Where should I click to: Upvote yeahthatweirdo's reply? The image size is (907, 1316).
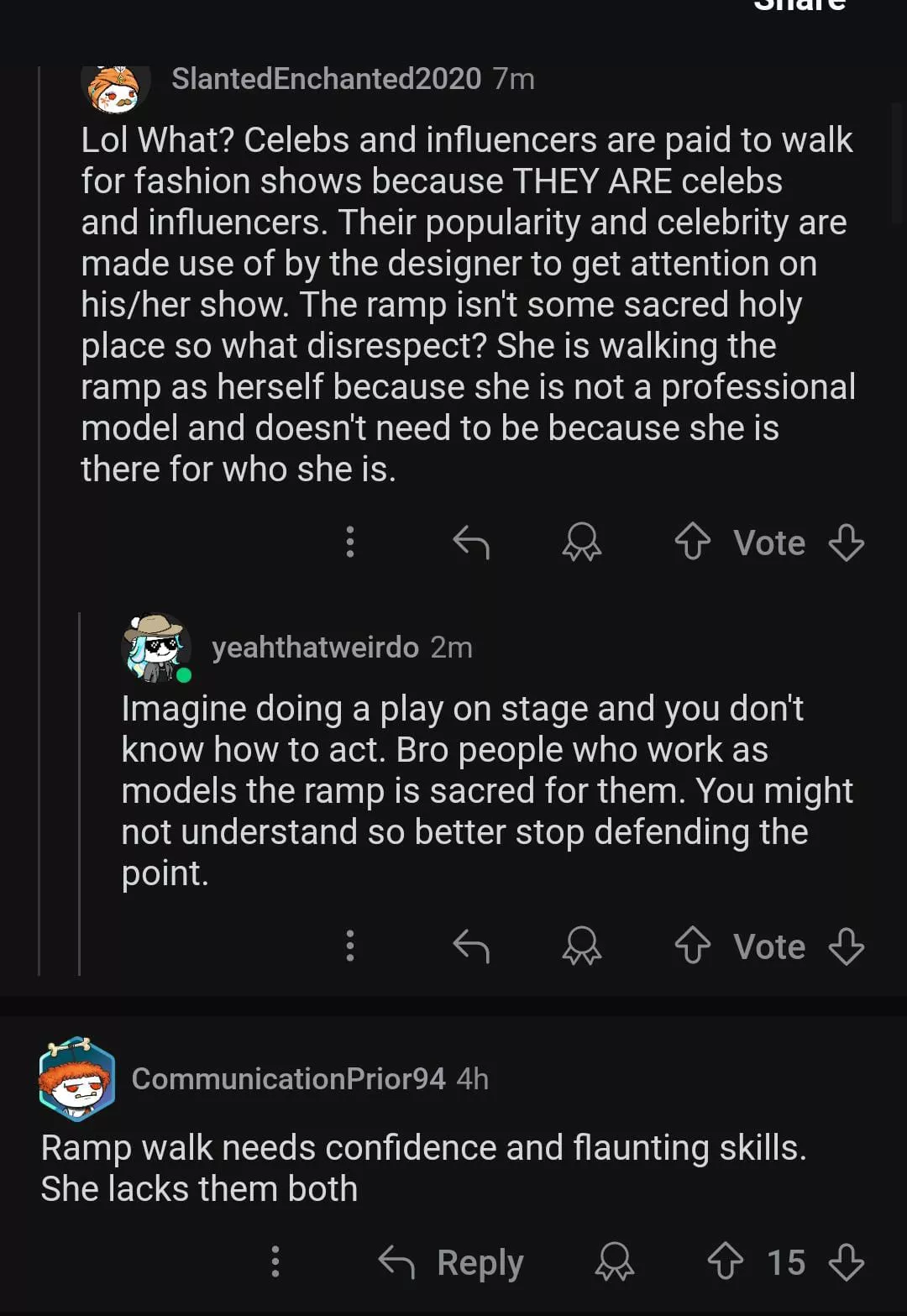692,946
